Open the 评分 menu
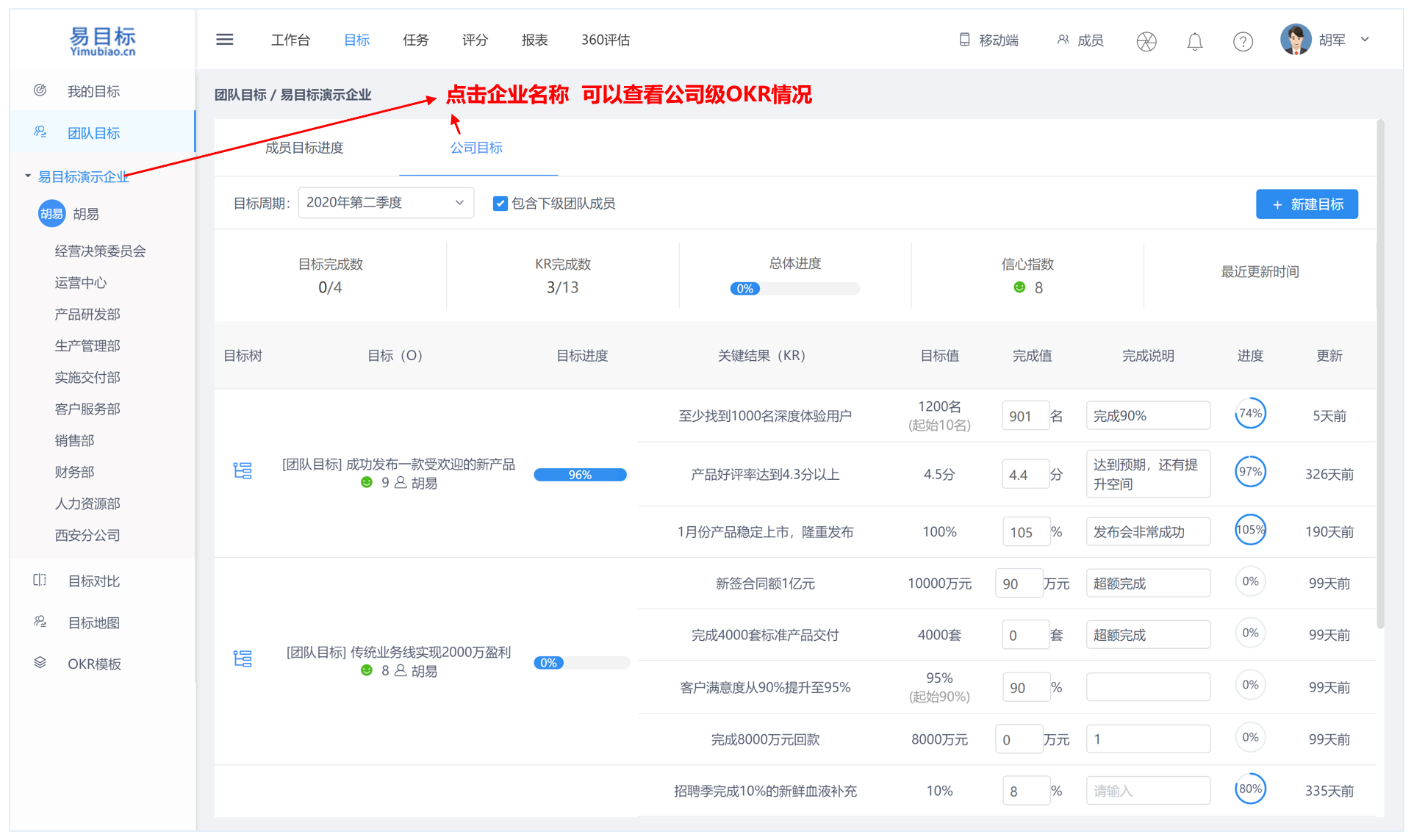Image resolution: width=1414 pixels, height=840 pixels. pyautogui.click(x=475, y=40)
